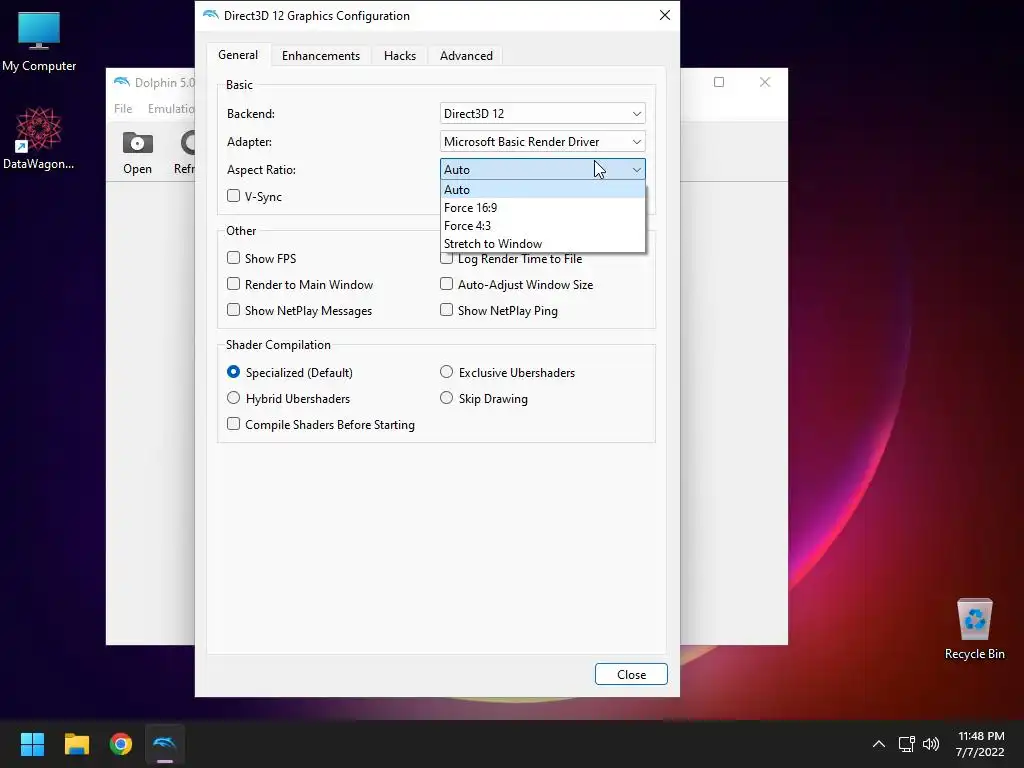Click the Open toolbar icon in Dolphin
The width and height of the screenshot is (1024, 768).
[137, 153]
